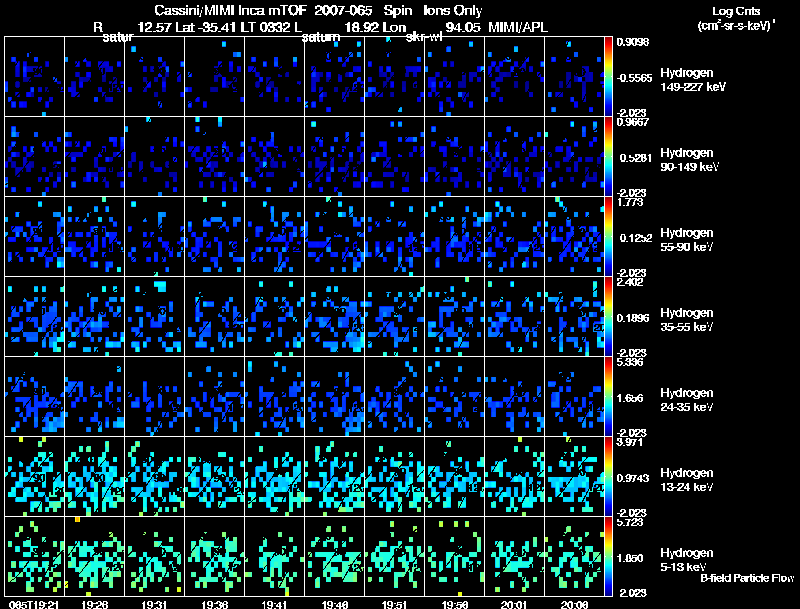
Task: Click the 19:36 time axis label
Action: tap(214, 605)
